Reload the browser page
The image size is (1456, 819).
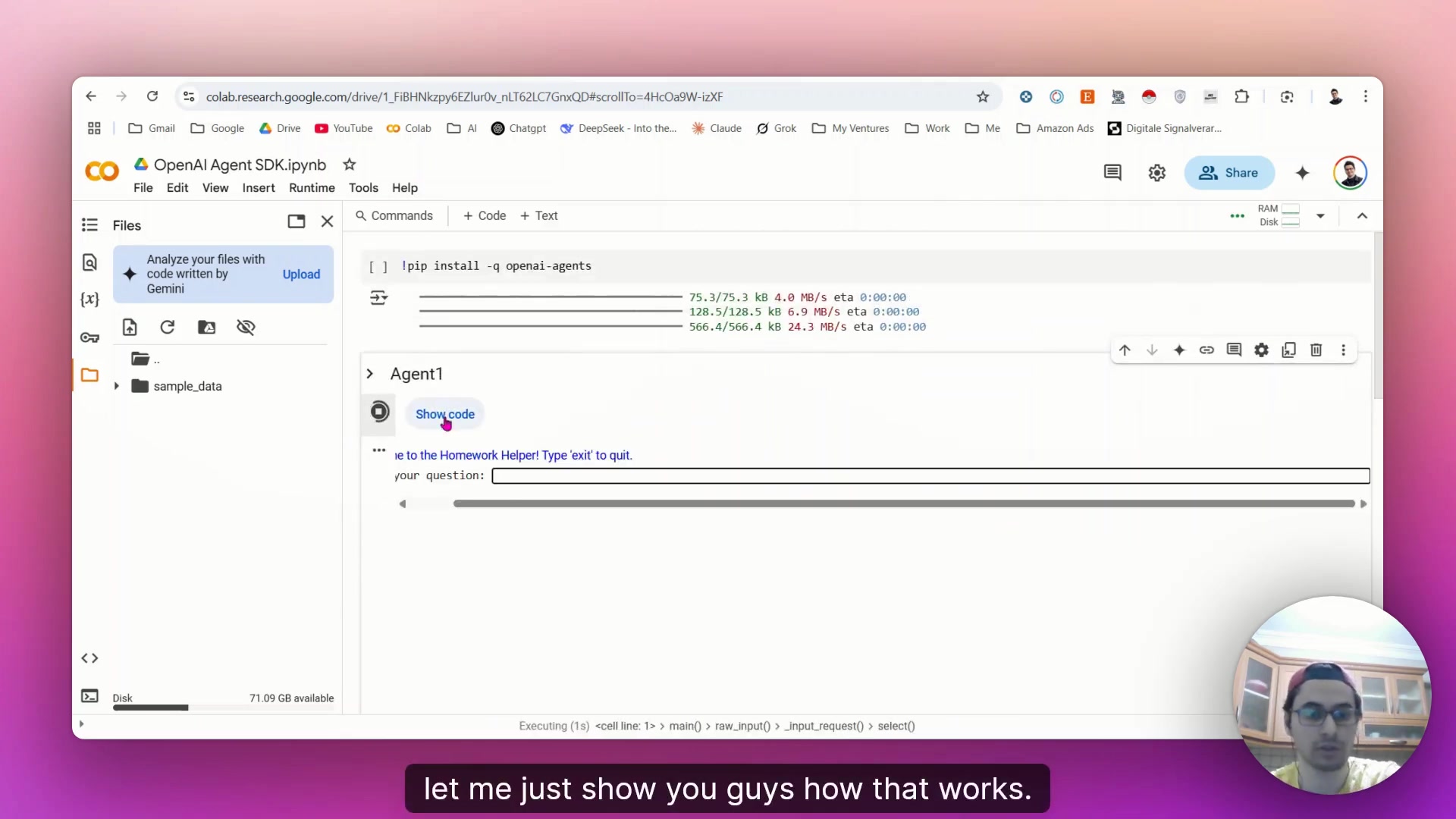point(152,97)
